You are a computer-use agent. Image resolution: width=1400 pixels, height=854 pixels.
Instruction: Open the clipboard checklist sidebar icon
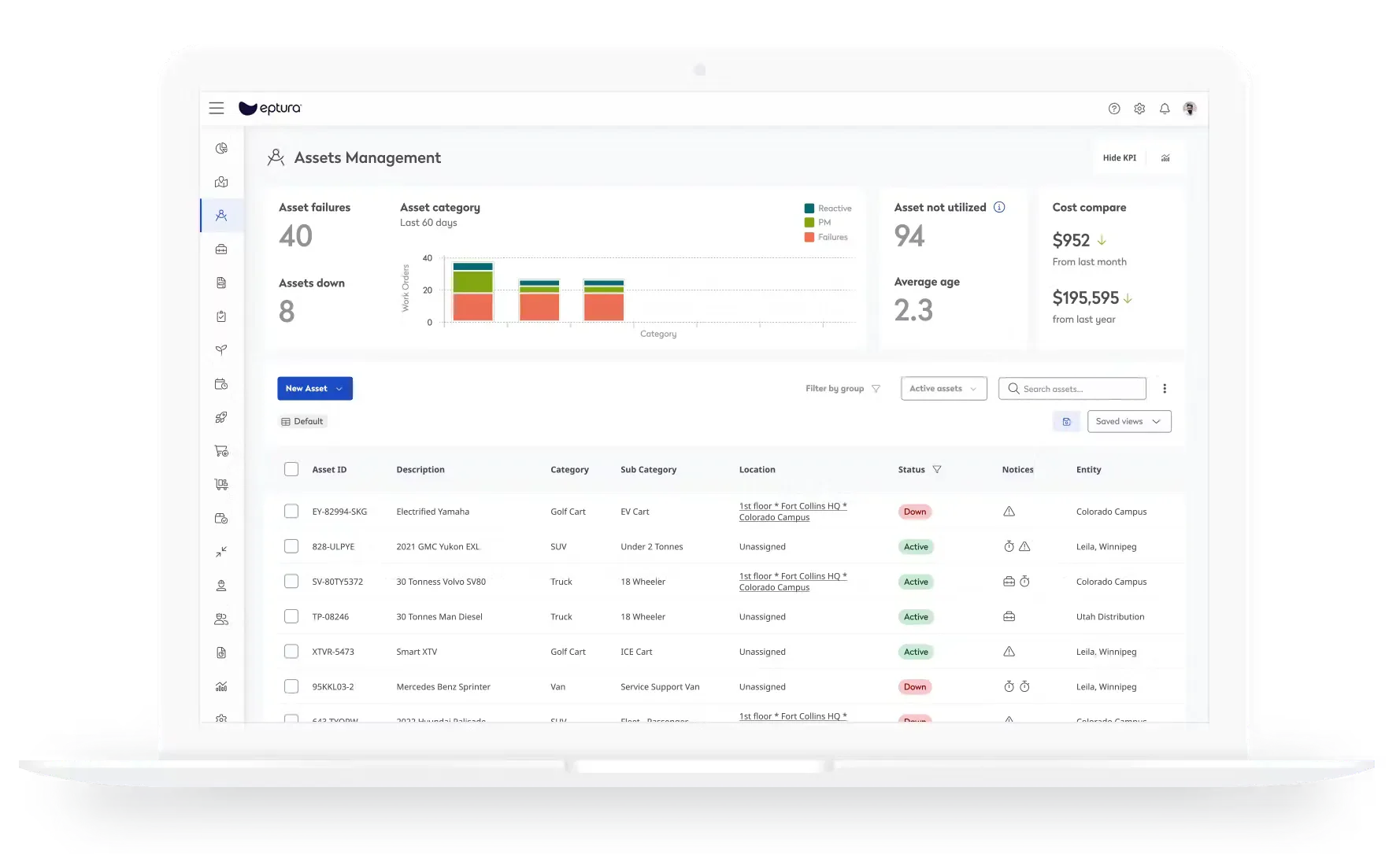point(221,316)
